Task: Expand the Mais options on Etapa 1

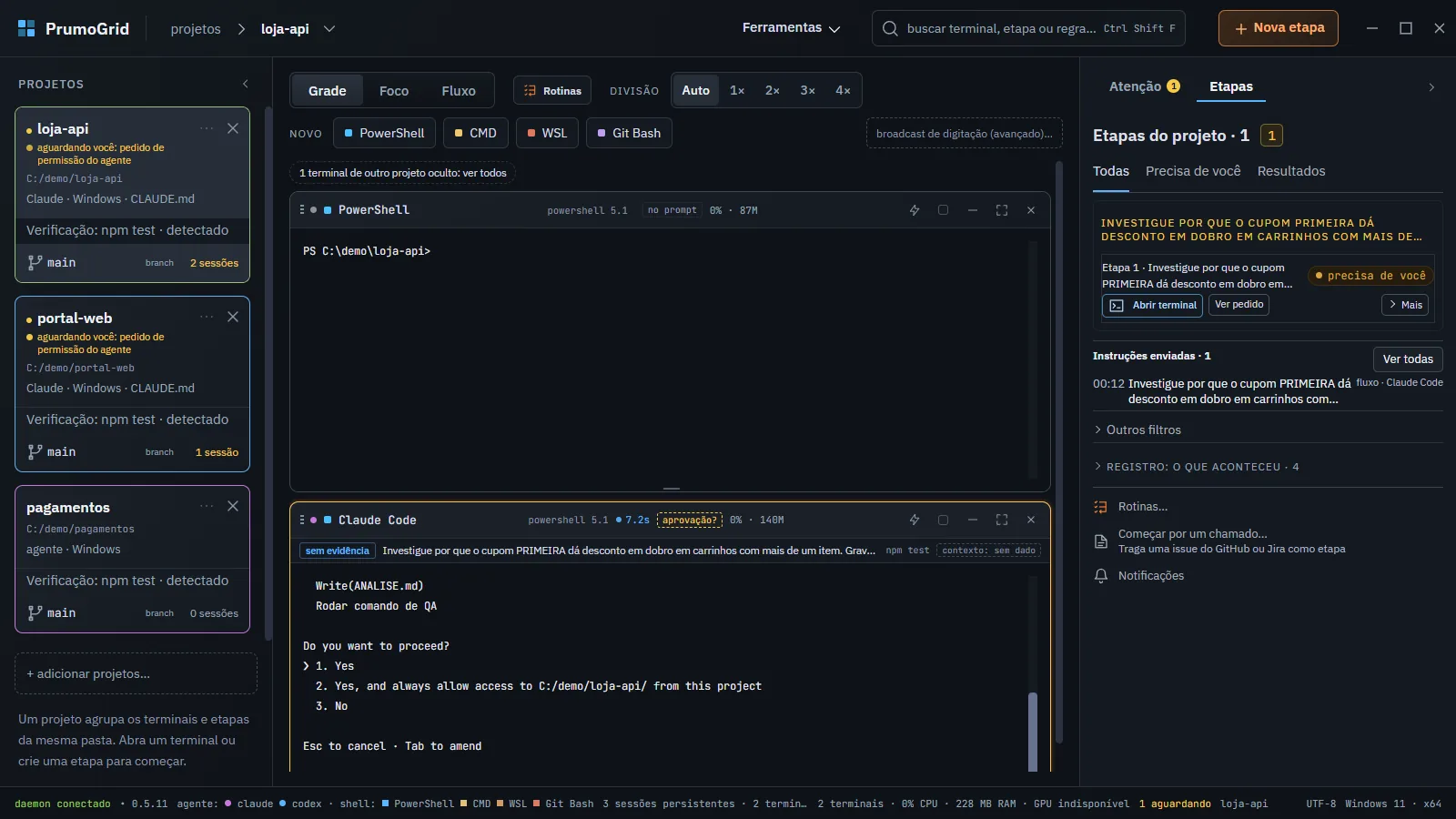Action: click(x=1405, y=305)
